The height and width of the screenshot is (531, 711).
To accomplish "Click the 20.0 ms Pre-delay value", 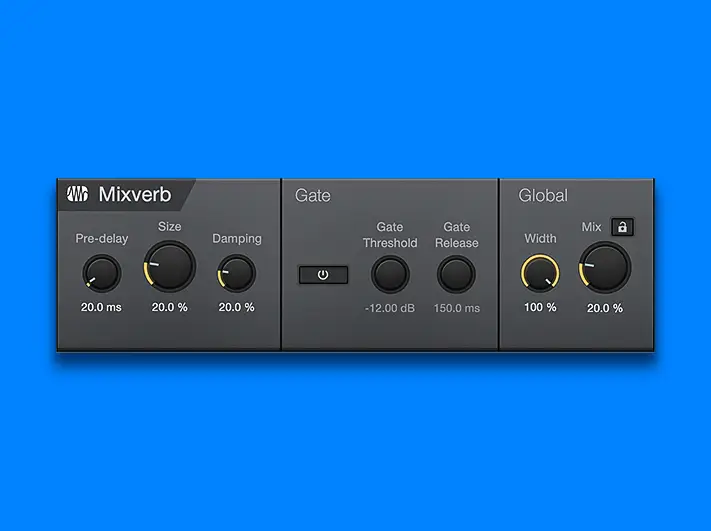I will (101, 307).
